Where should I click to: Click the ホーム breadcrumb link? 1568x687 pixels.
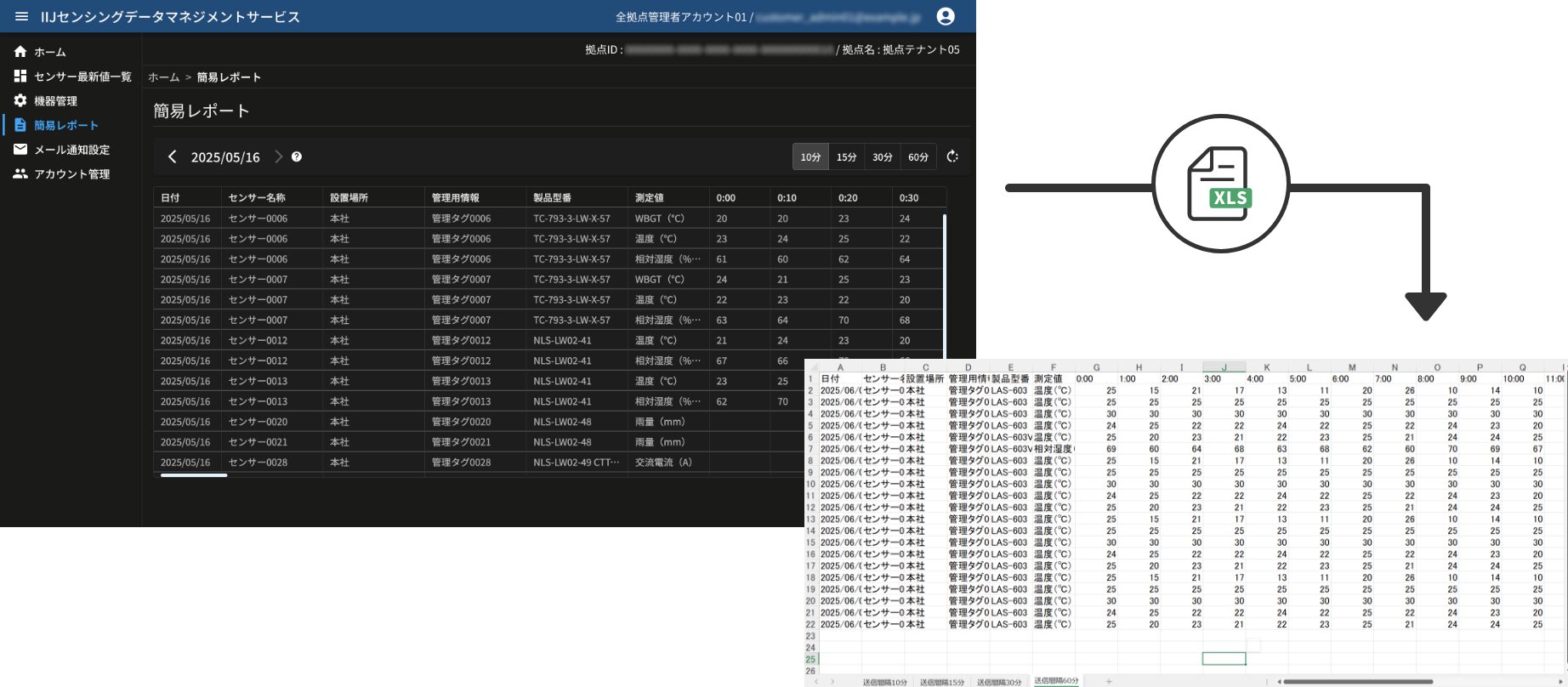(x=163, y=77)
